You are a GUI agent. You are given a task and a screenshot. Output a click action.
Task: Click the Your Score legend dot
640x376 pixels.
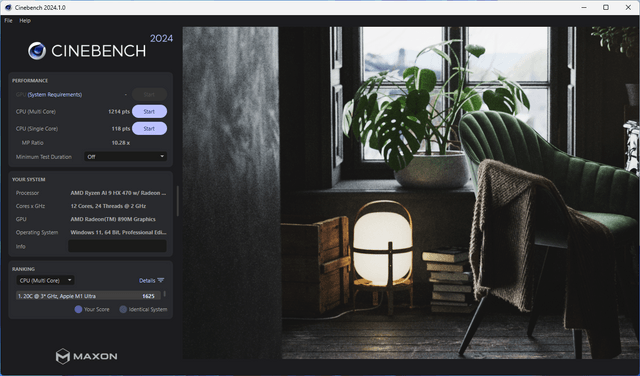pyautogui.click(x=78, y=309)
